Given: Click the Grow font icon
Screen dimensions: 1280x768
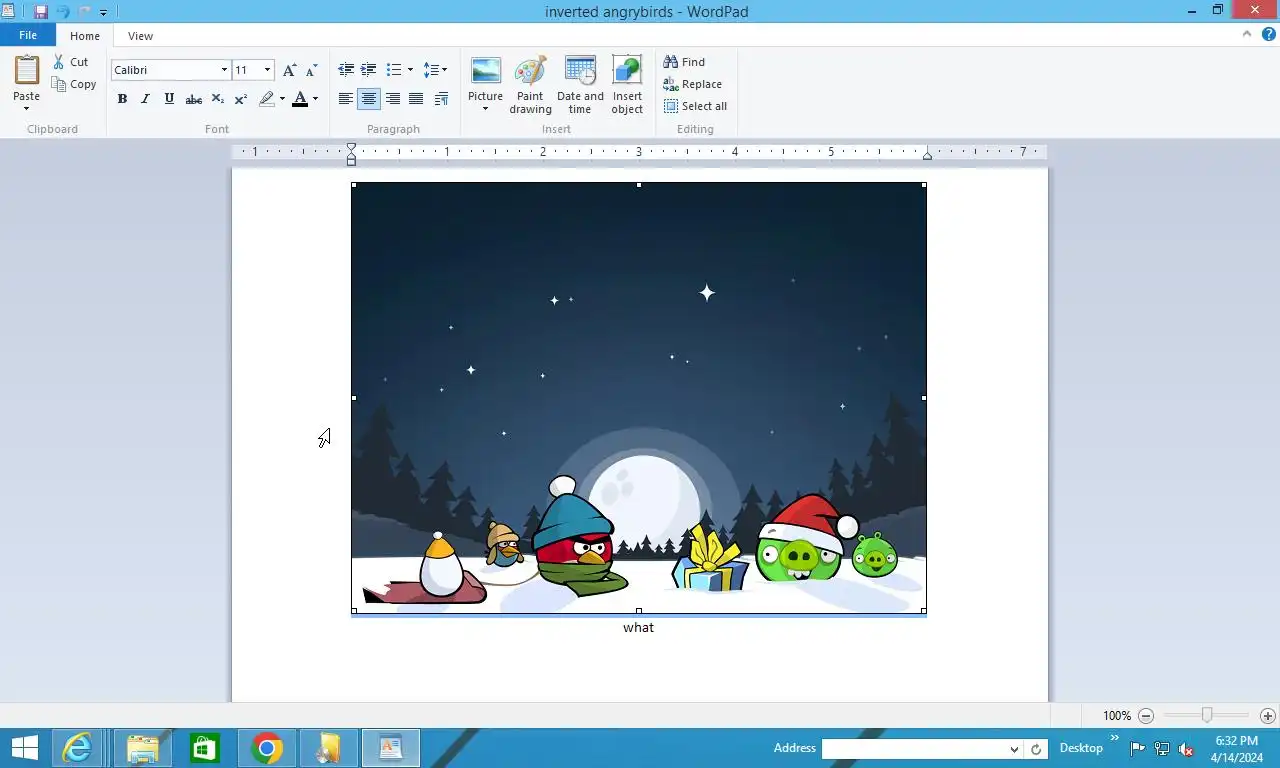Looking at the screenshot, I should tap(289, 70).
